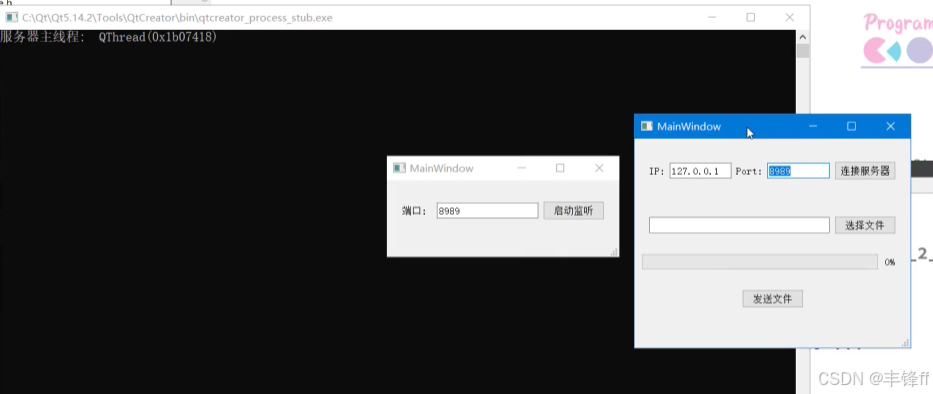
Task: Maximize the client MainWindow with blue title
Action: 851,126
